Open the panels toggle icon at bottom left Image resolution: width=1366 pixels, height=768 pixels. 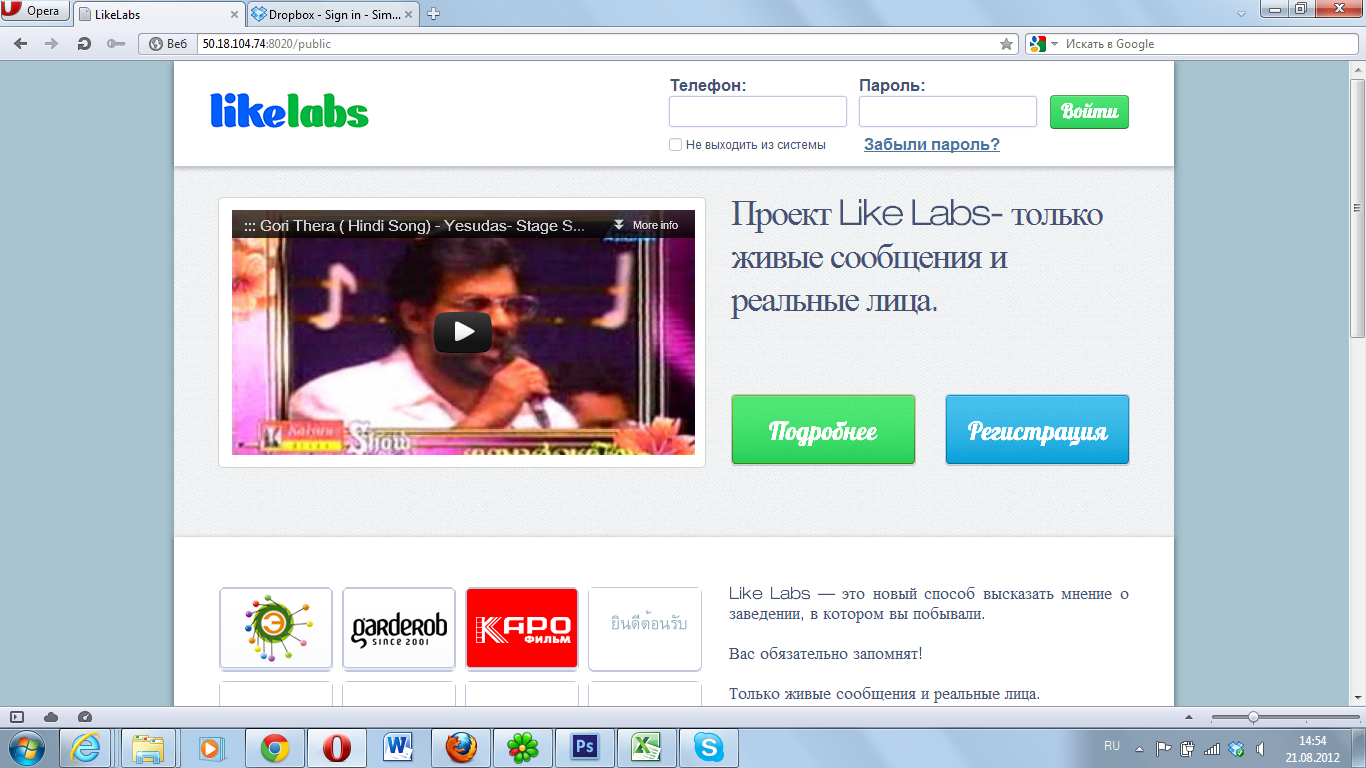(17, 717)
